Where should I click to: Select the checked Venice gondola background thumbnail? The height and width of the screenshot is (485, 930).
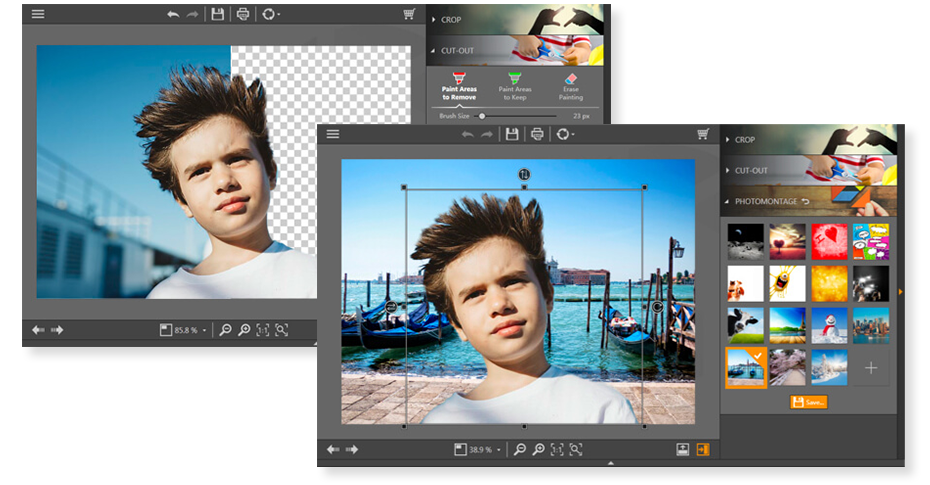click(746, 368)
